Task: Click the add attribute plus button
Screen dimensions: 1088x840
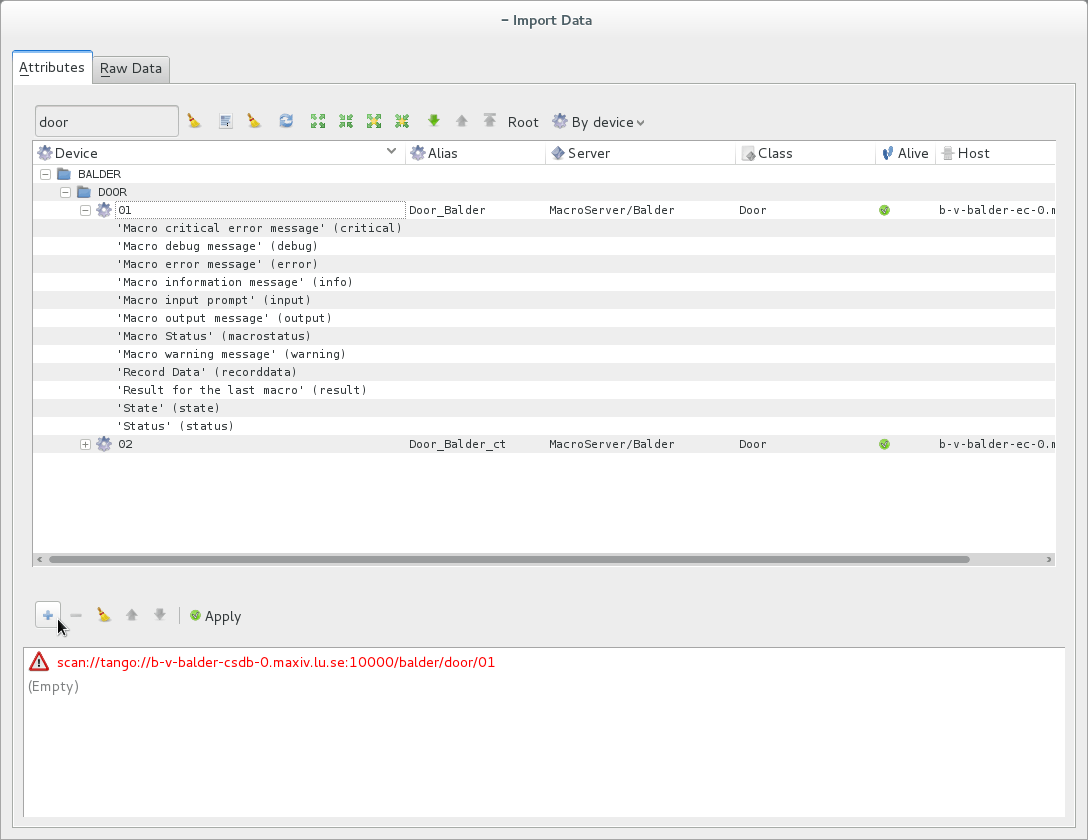Action: pyautogui.click(x=47, y=615)
